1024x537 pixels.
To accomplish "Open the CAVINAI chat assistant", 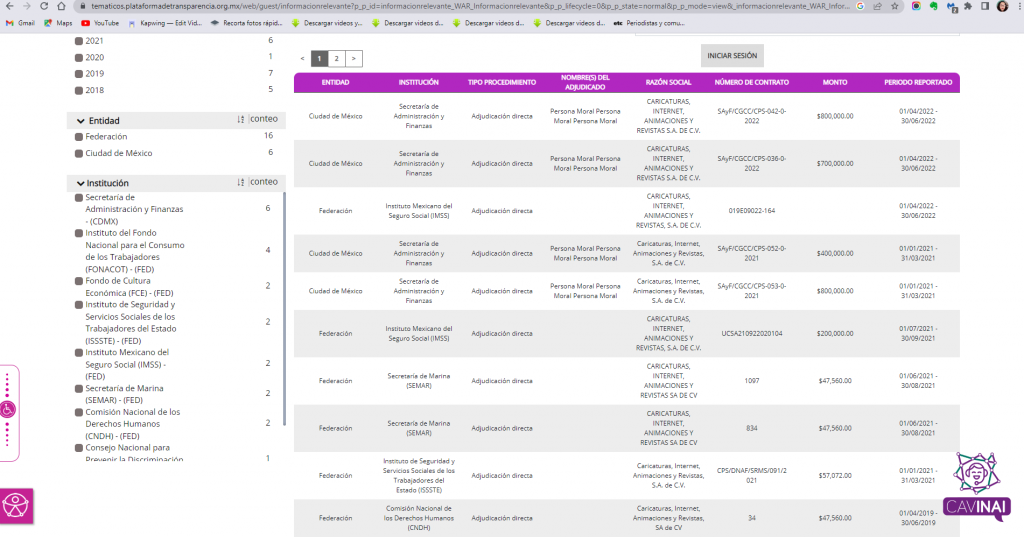I will point(977,487).
